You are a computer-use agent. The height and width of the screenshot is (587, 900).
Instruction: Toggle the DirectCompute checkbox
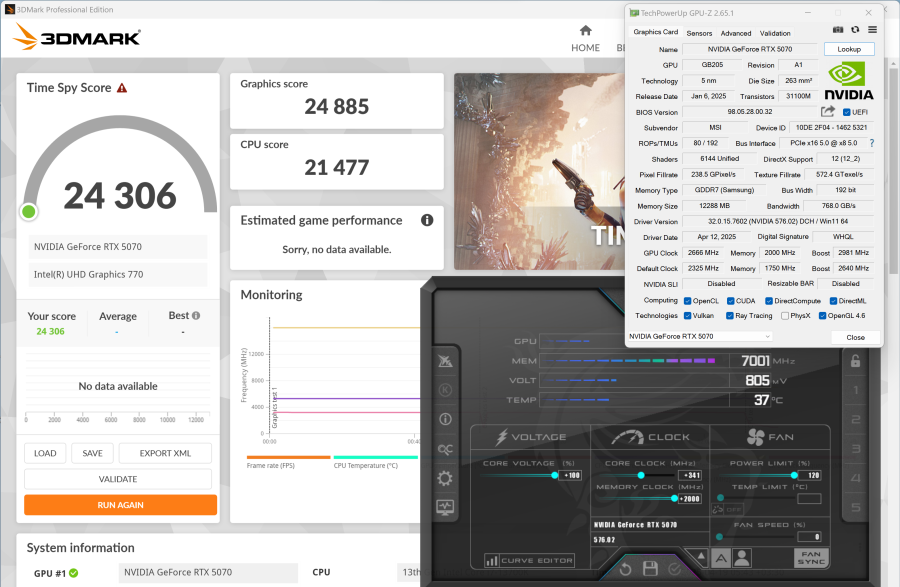coord(769,301)
